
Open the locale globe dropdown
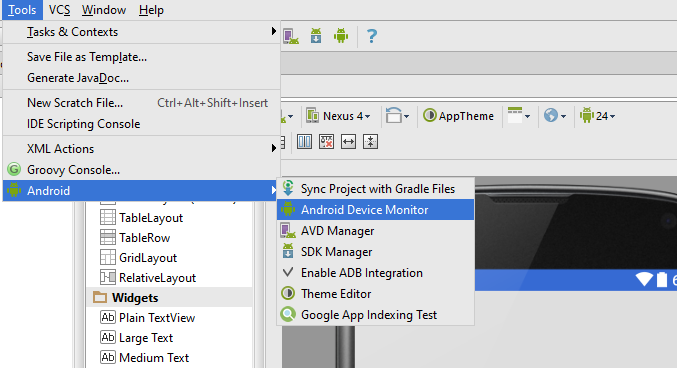pos(555,116)
